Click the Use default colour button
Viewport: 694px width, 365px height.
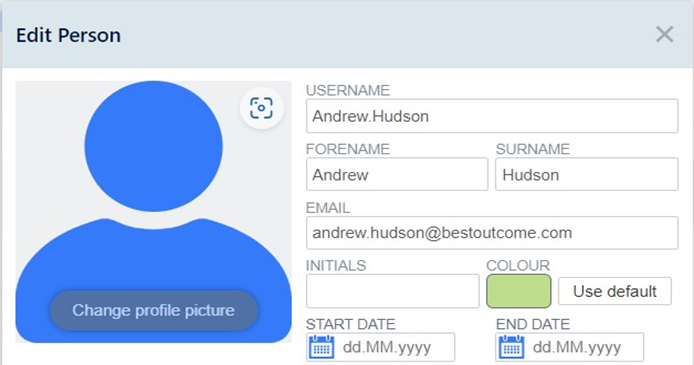tap(615, 291)
